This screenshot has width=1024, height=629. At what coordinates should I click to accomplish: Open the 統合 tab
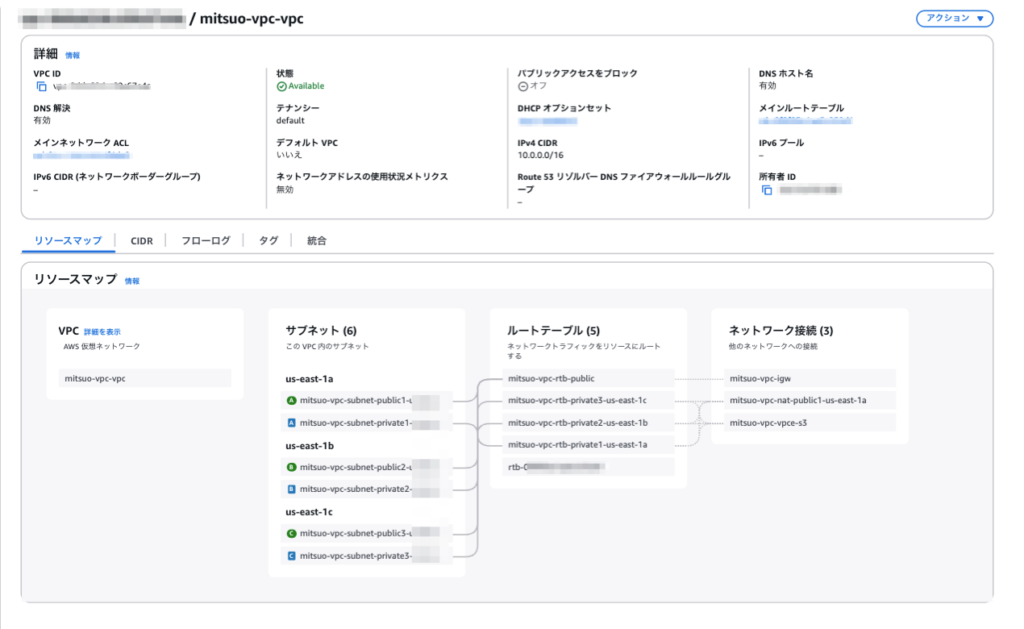[316, 240]
